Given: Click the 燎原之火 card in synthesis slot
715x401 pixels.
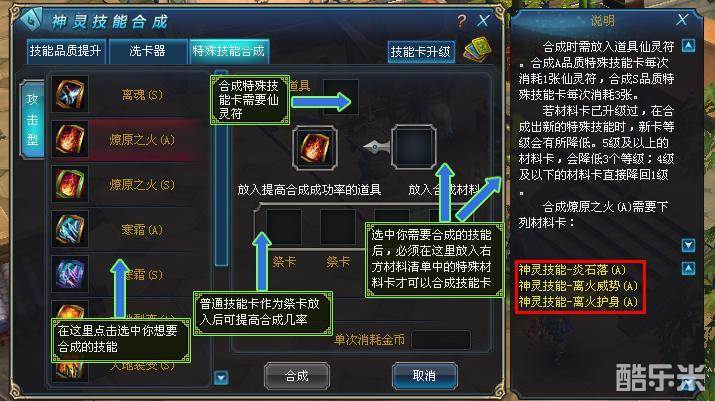Looking at the screenshot, I should 315,147.
